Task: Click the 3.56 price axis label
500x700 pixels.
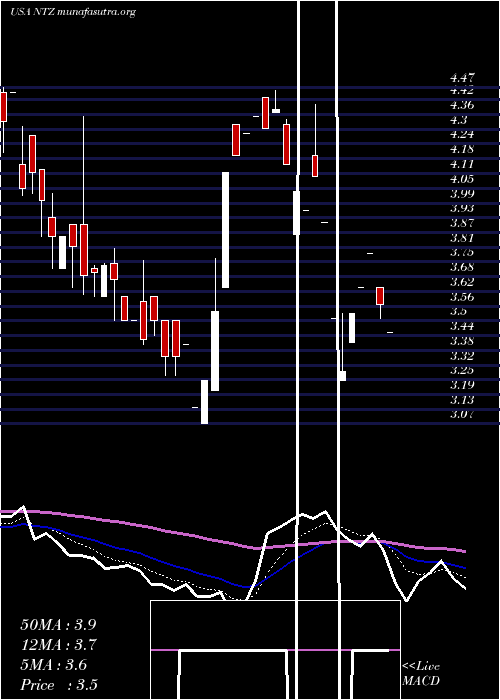Action: click(462, 297)
